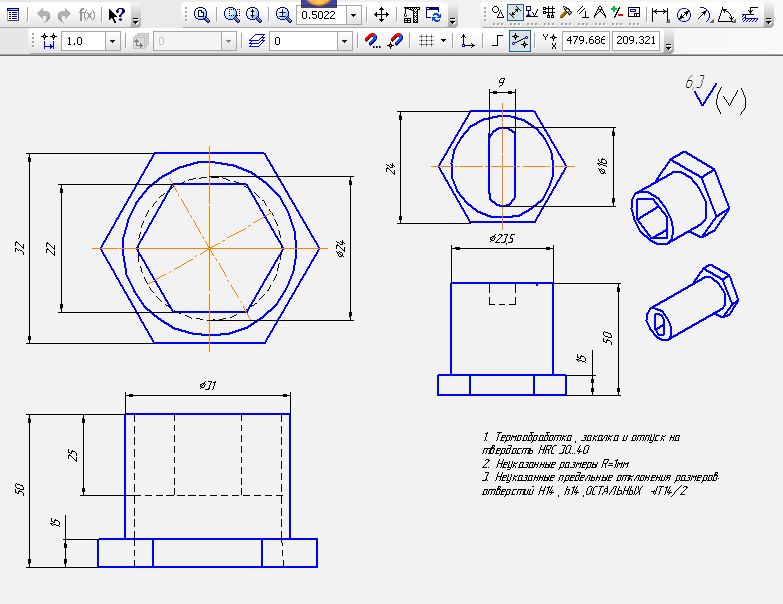The image size is (783, 604).
Task: Select the lower isometric slotted part view
Action: pos(692,302)
